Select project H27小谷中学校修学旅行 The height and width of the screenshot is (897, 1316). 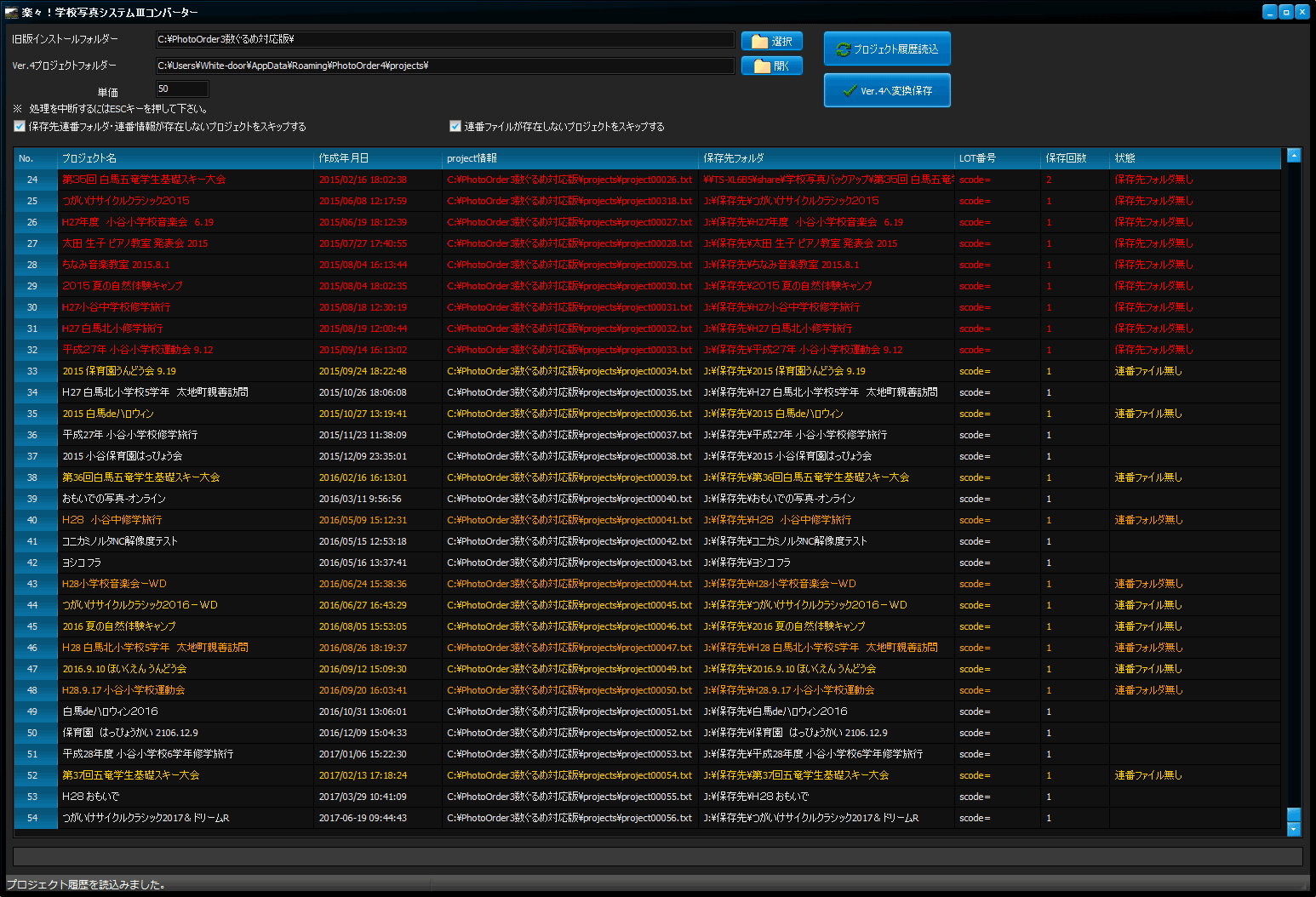point(116,307)
